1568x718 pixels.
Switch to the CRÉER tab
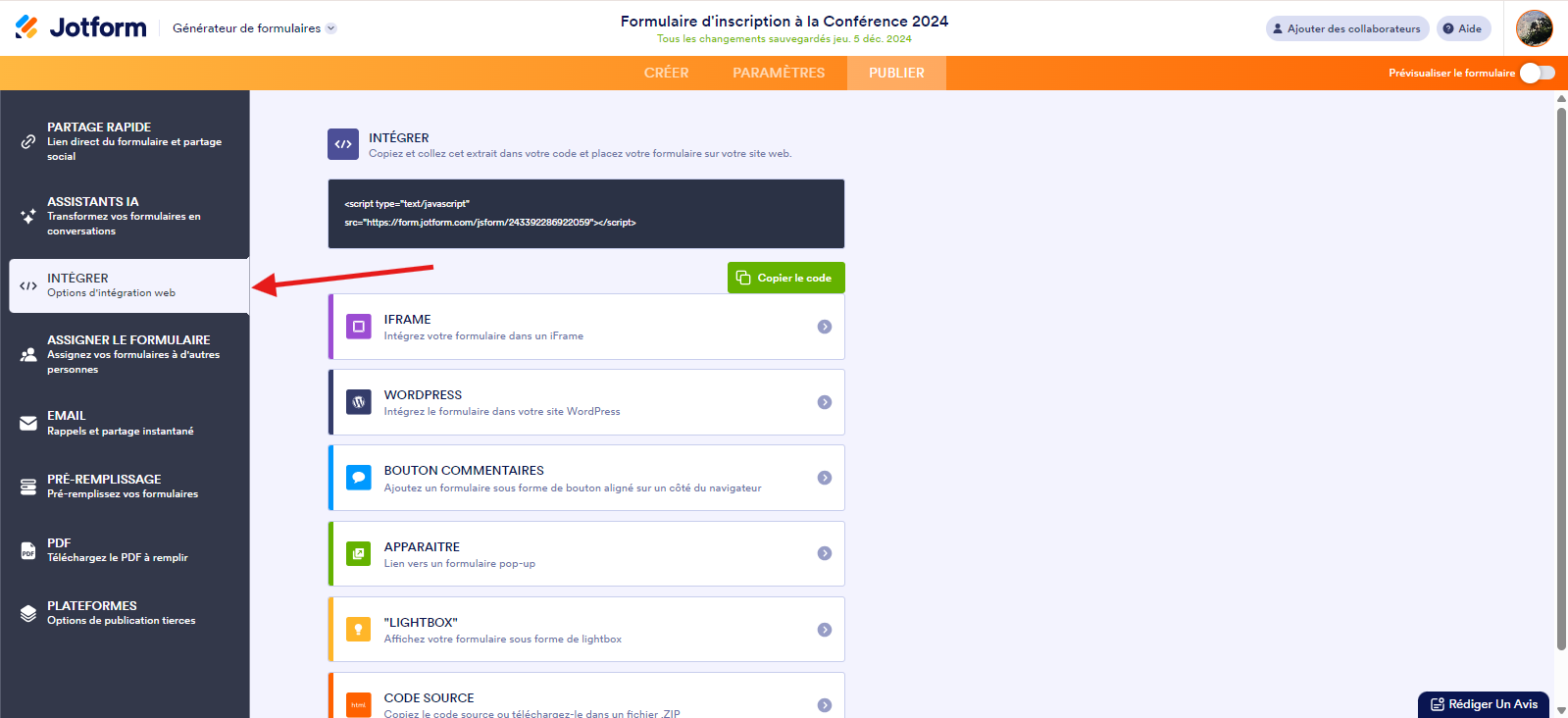[x=666, y=73]
